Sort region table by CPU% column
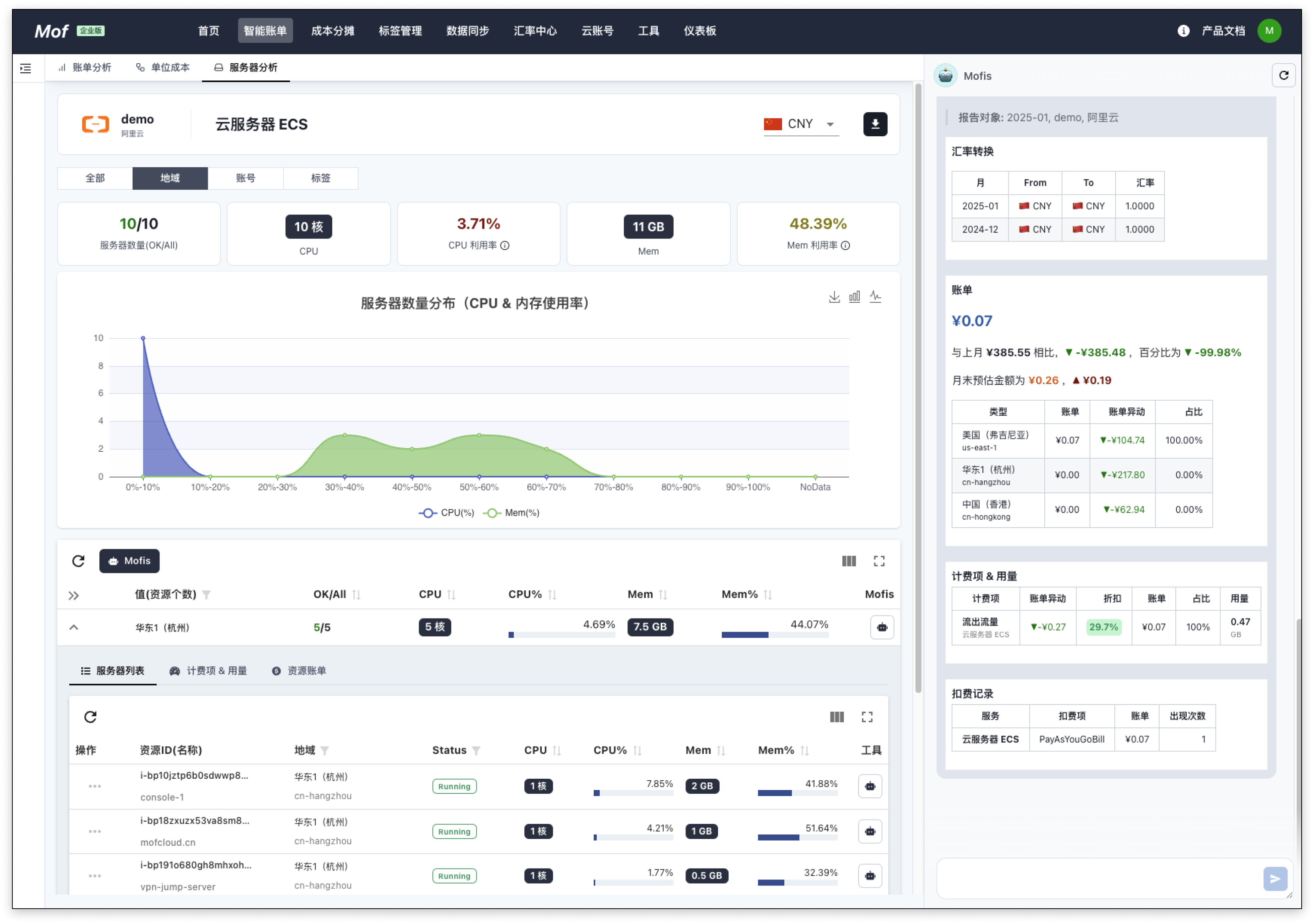The width and height of the screenshot is (1314, 924). coord(552,595)
